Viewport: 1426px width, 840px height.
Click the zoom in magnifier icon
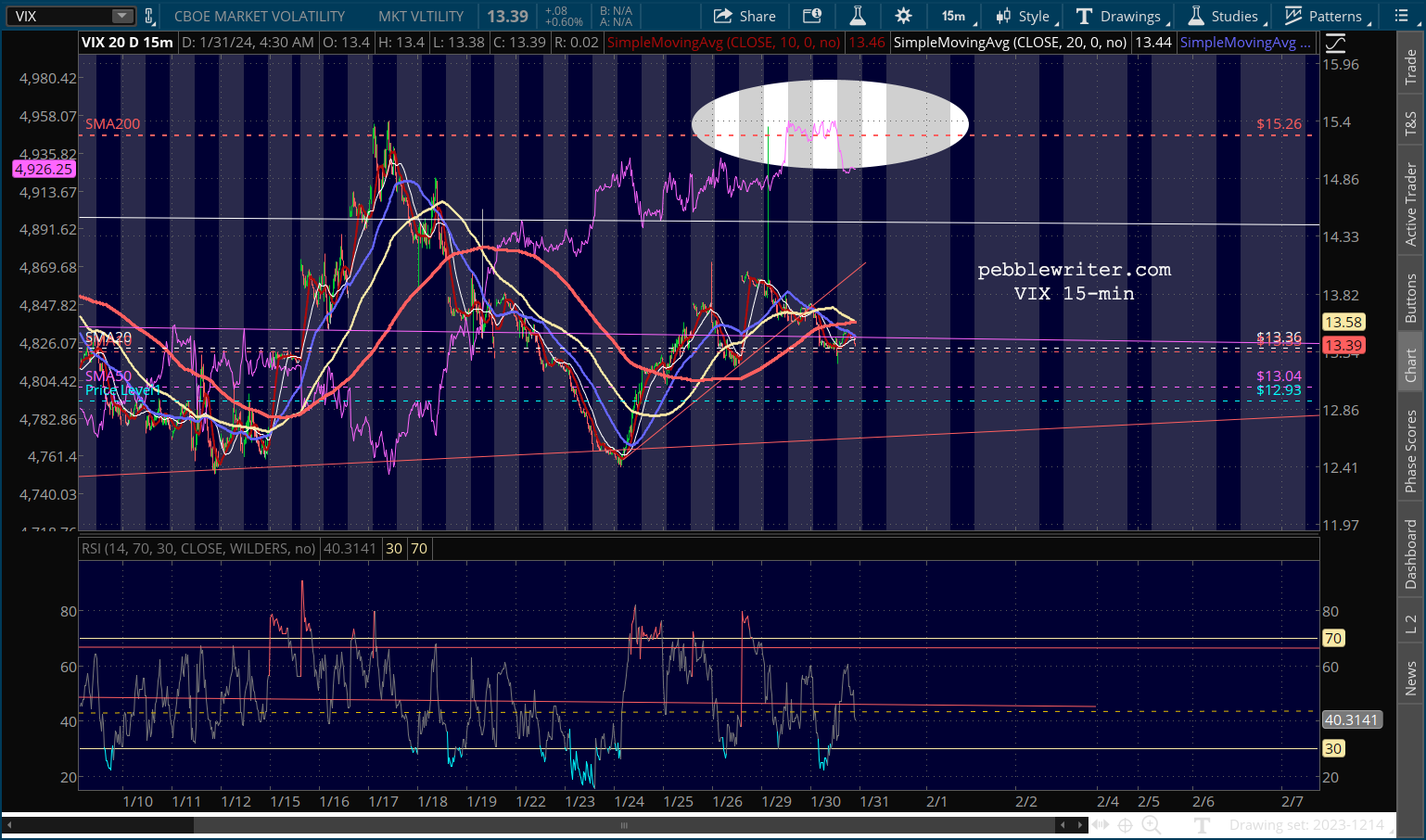1151,824
